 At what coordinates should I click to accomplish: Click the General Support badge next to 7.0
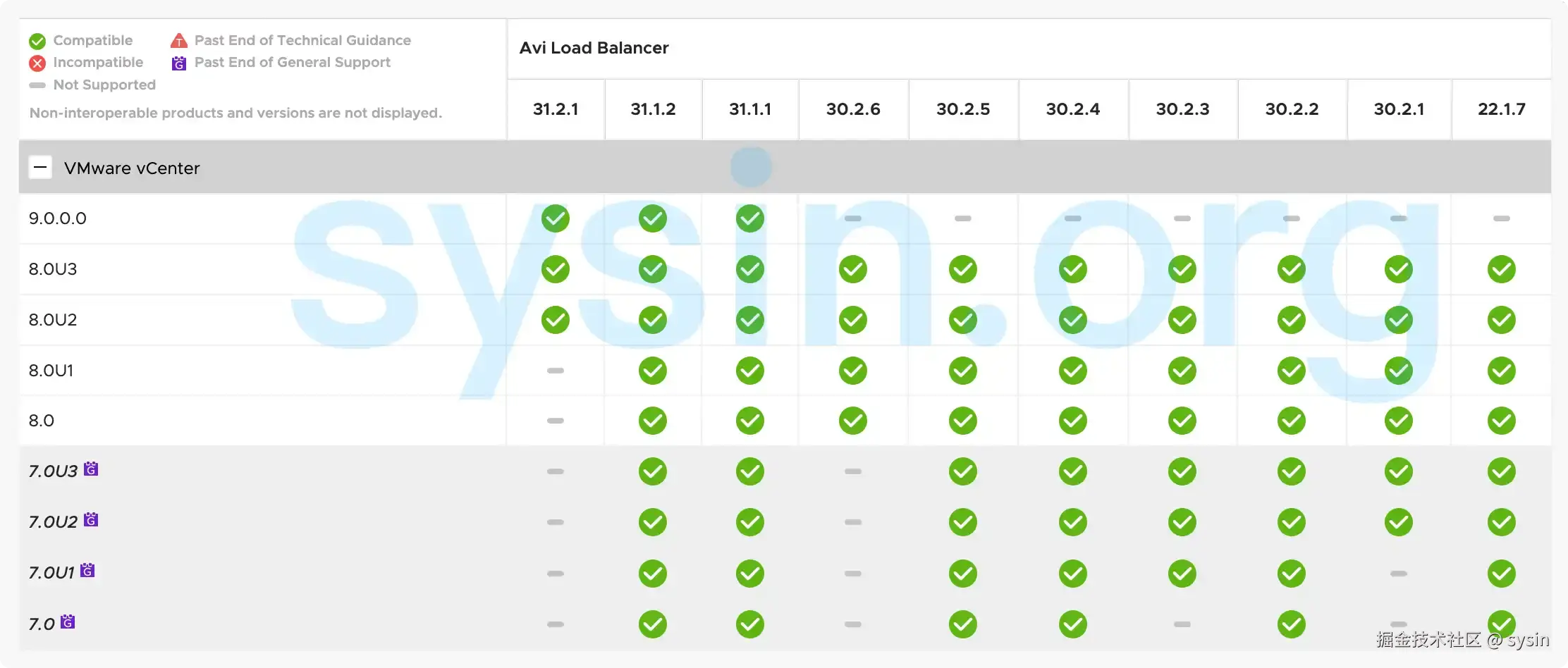pyautogui.click(x=68, y=621)
